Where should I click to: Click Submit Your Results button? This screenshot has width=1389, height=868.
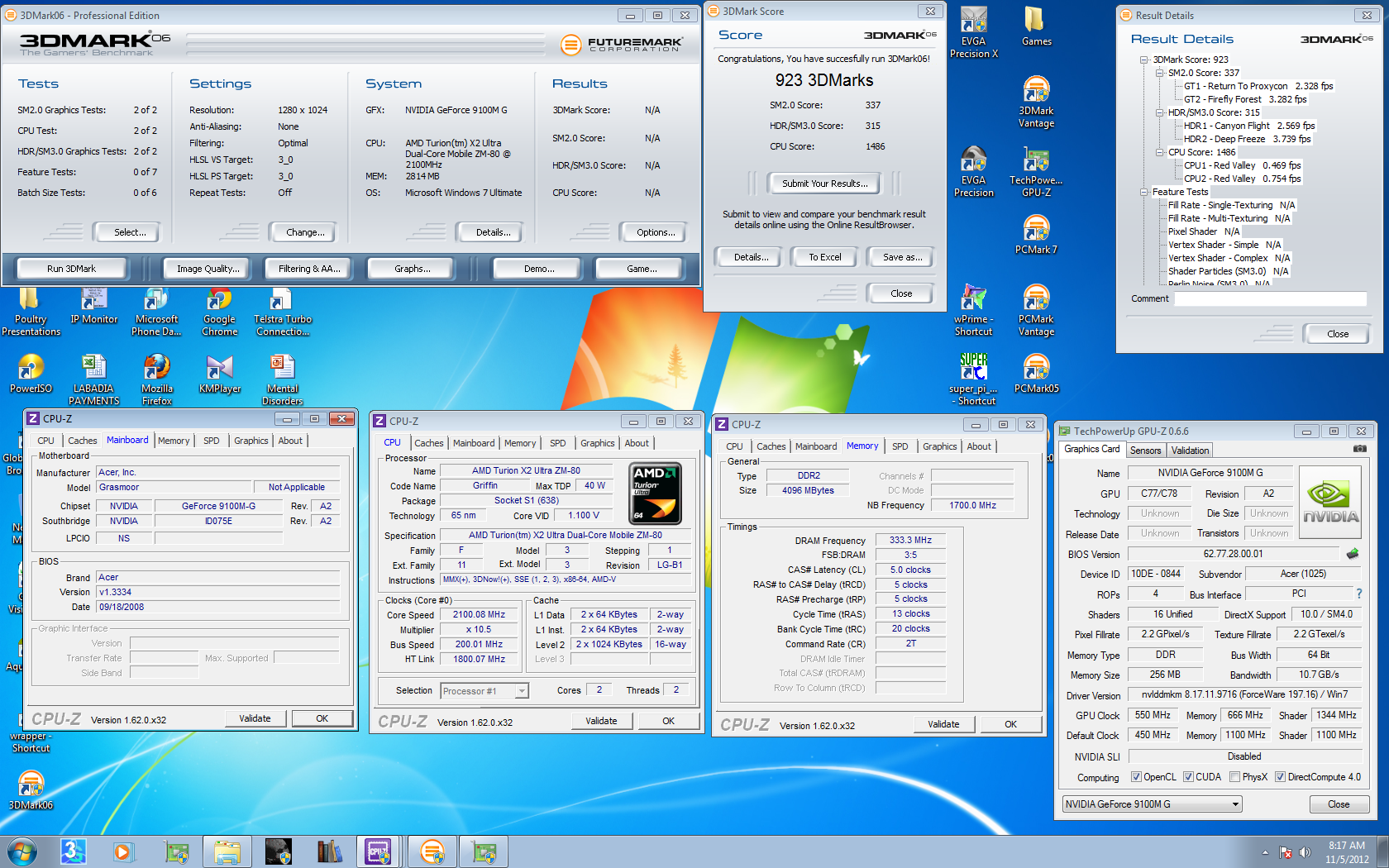pyautogui.click(x=825, y=184)
